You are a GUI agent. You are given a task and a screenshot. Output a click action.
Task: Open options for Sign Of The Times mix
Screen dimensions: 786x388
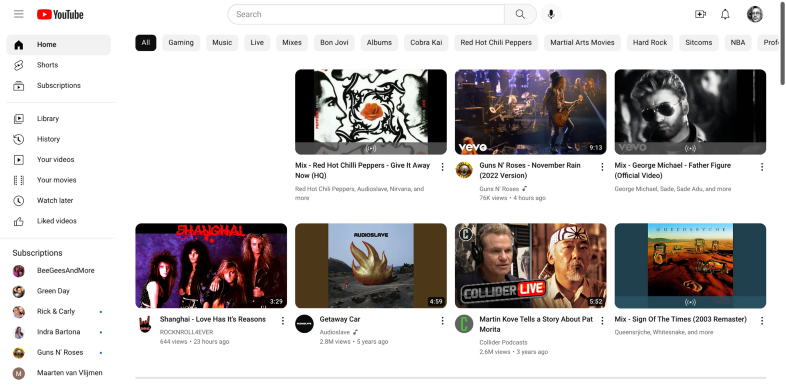[x=761, y=321]
